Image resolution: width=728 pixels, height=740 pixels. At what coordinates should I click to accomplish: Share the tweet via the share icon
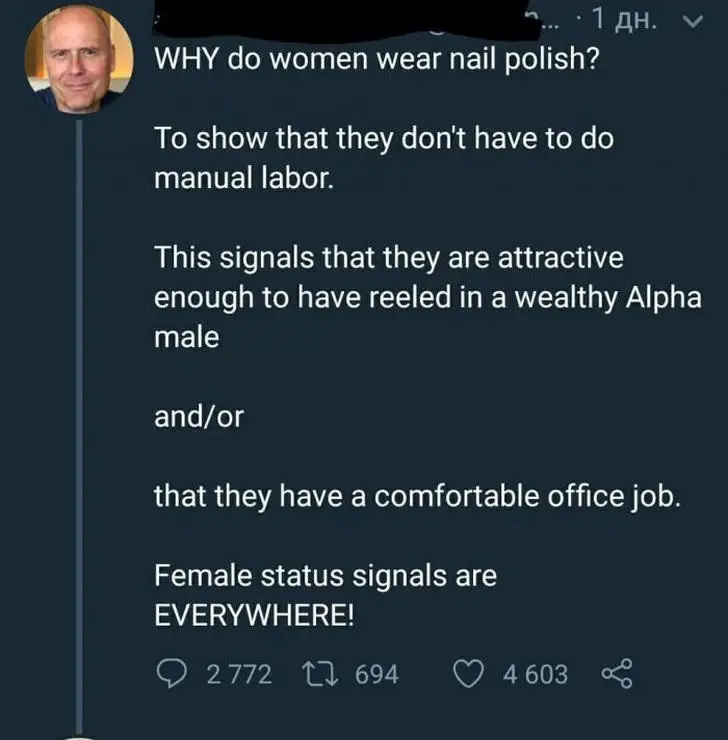click(617, 674)
